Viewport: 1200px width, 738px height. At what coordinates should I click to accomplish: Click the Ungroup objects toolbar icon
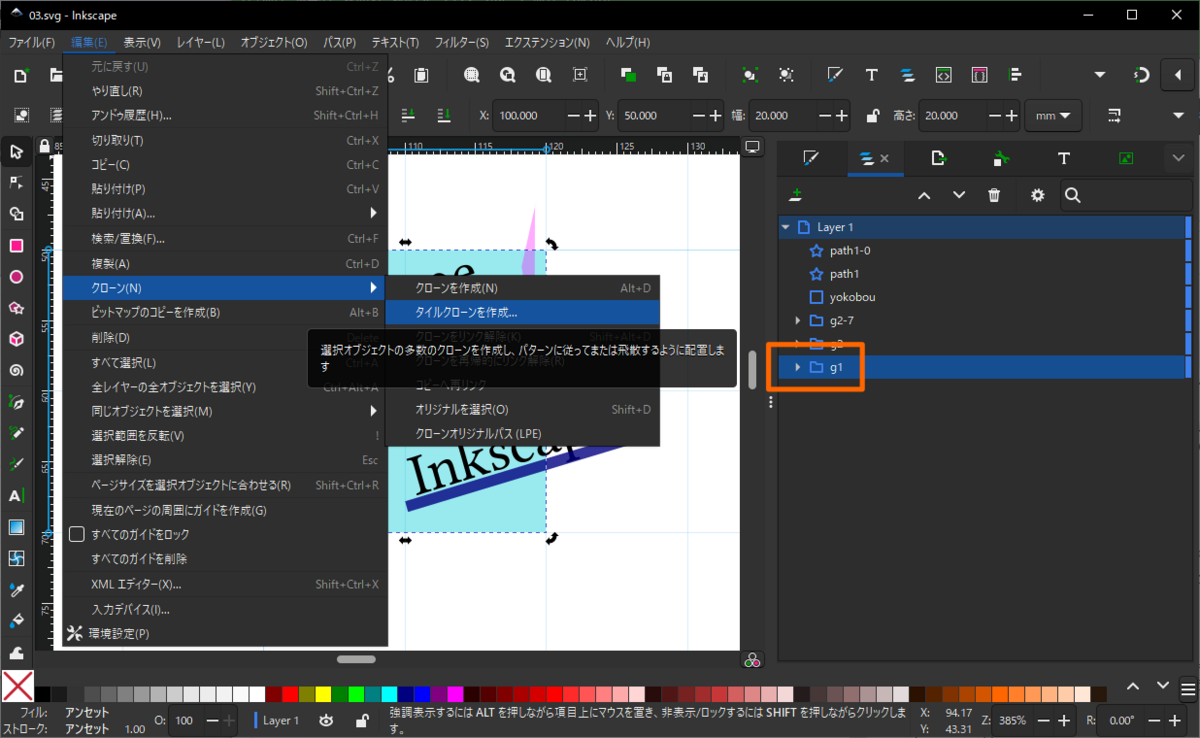[787, 75]
